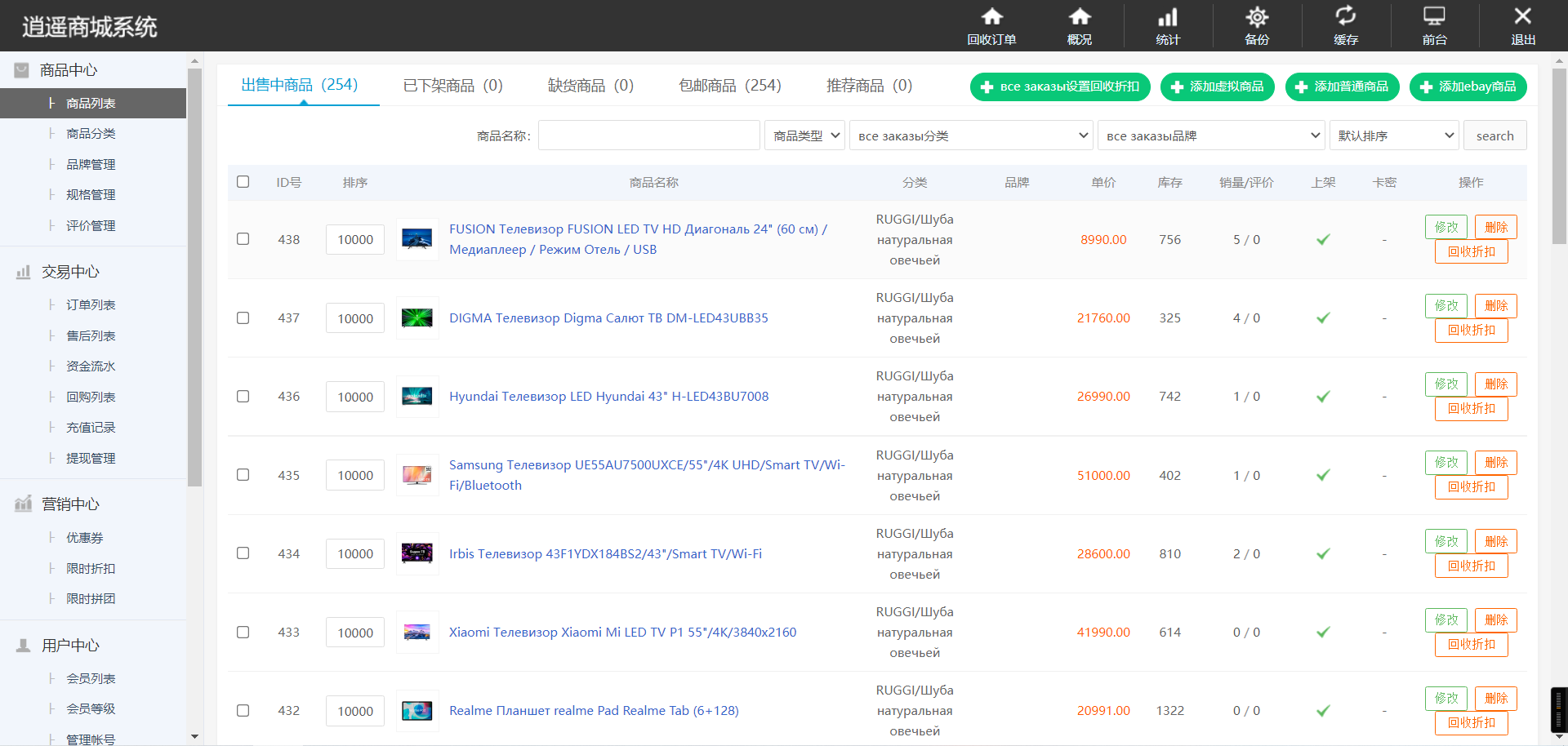Open the 备份 backup gear icon
The height and width of the screenshot is (746, 1568).
1257,16
